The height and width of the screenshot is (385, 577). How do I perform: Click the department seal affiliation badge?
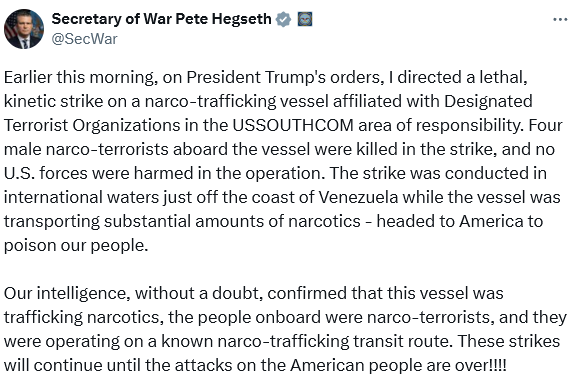(305, 19)
